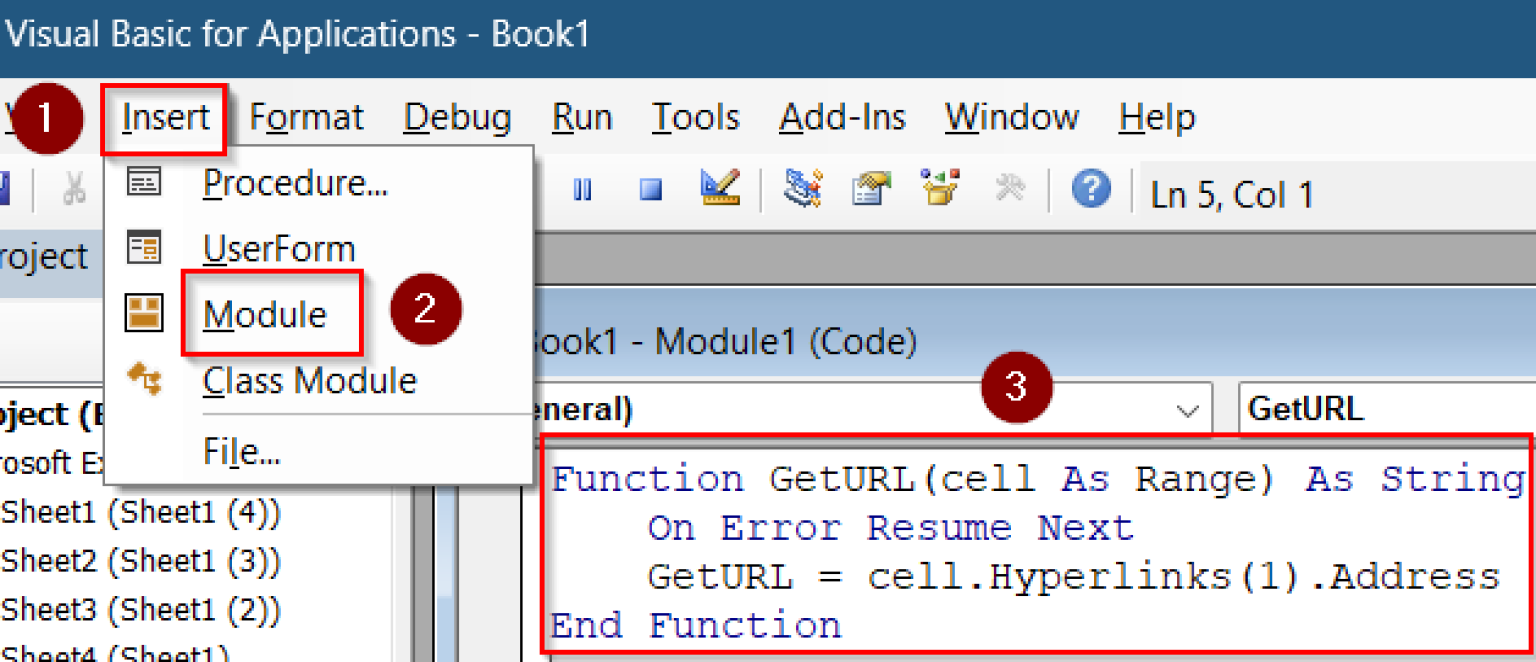Select Sheet2 (Sheet1 (3)) in project tree
The width and height of the screenshot is (1536, 662).
(x=141, y=562)
